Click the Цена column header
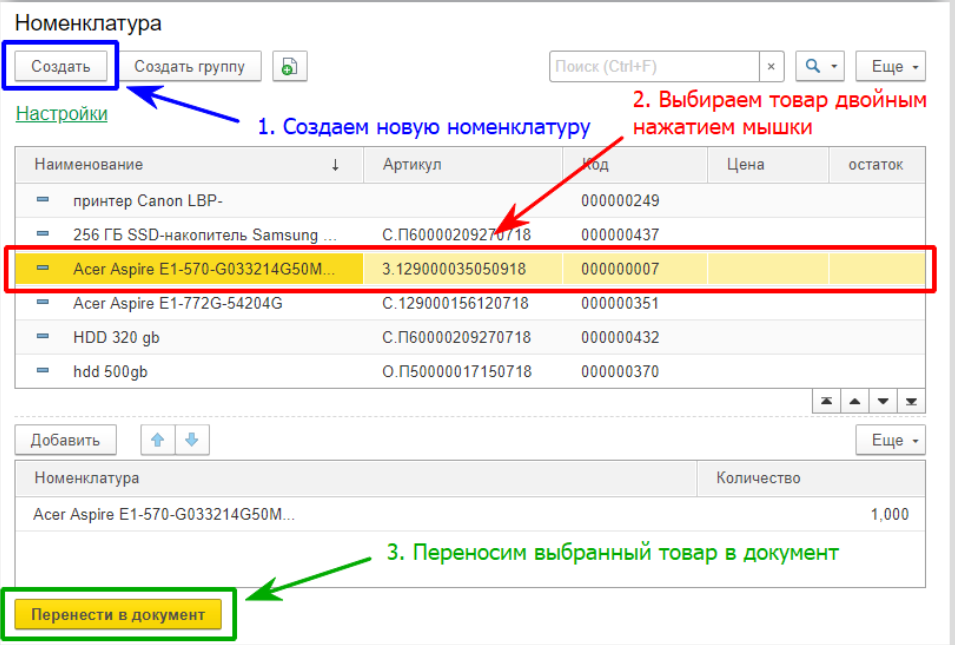This screenshot has width=955, height=645. 768,164
